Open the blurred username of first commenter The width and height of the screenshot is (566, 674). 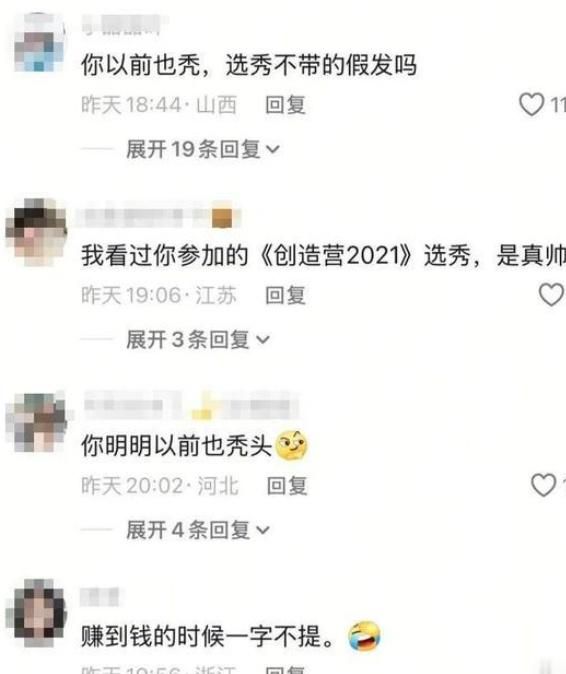(122, 25)
